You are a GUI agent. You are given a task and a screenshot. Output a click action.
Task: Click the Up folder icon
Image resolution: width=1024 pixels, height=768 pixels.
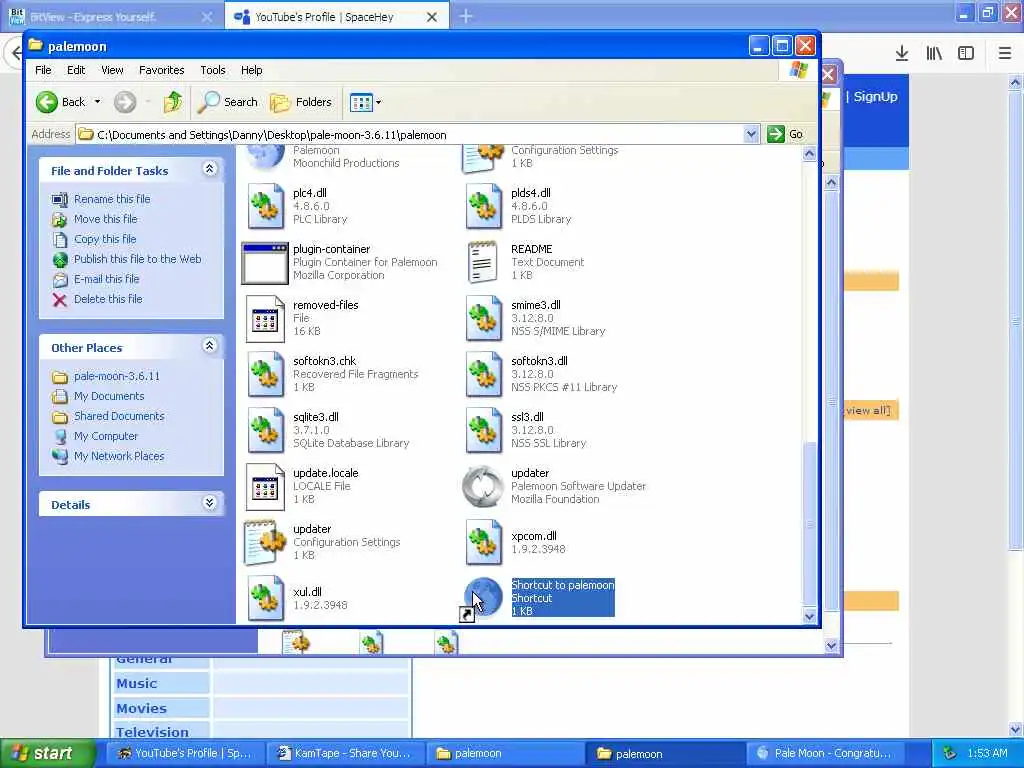tap(173, 102)
